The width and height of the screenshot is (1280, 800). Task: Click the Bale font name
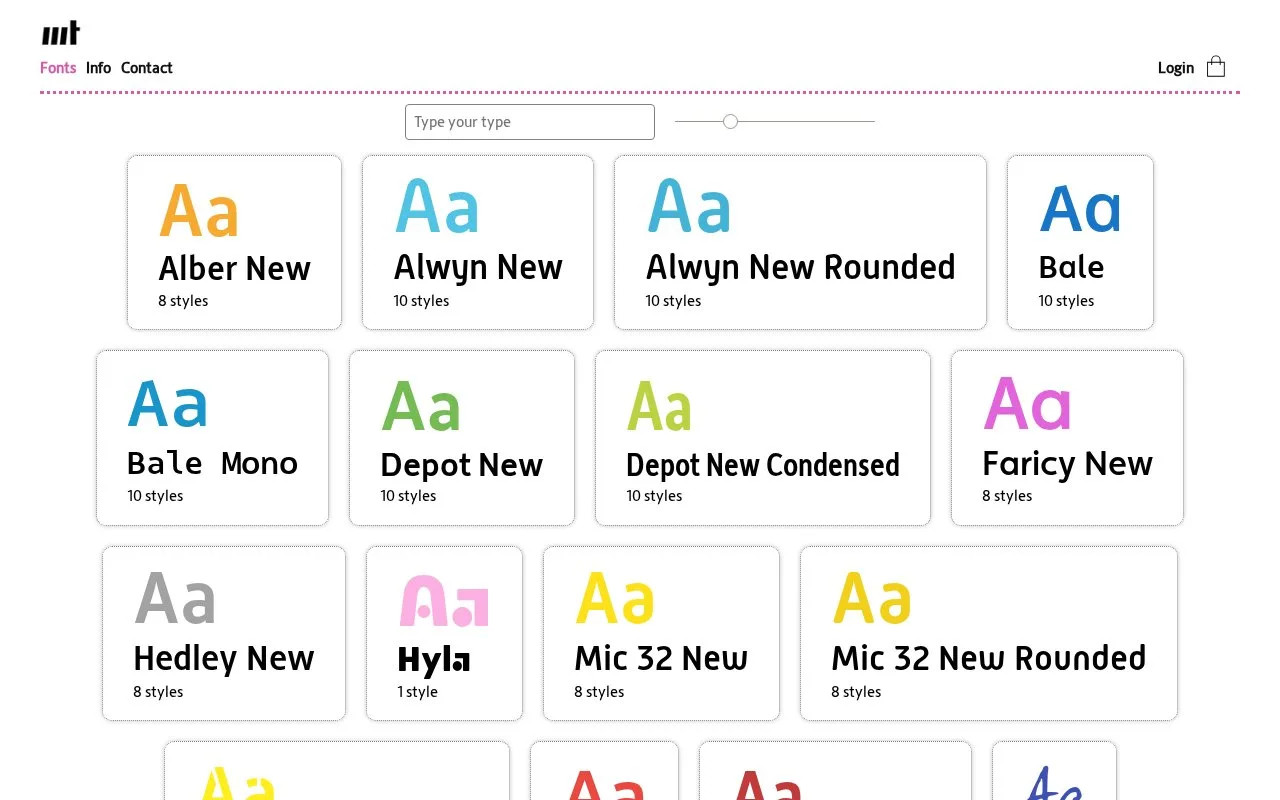point(1071,267)
